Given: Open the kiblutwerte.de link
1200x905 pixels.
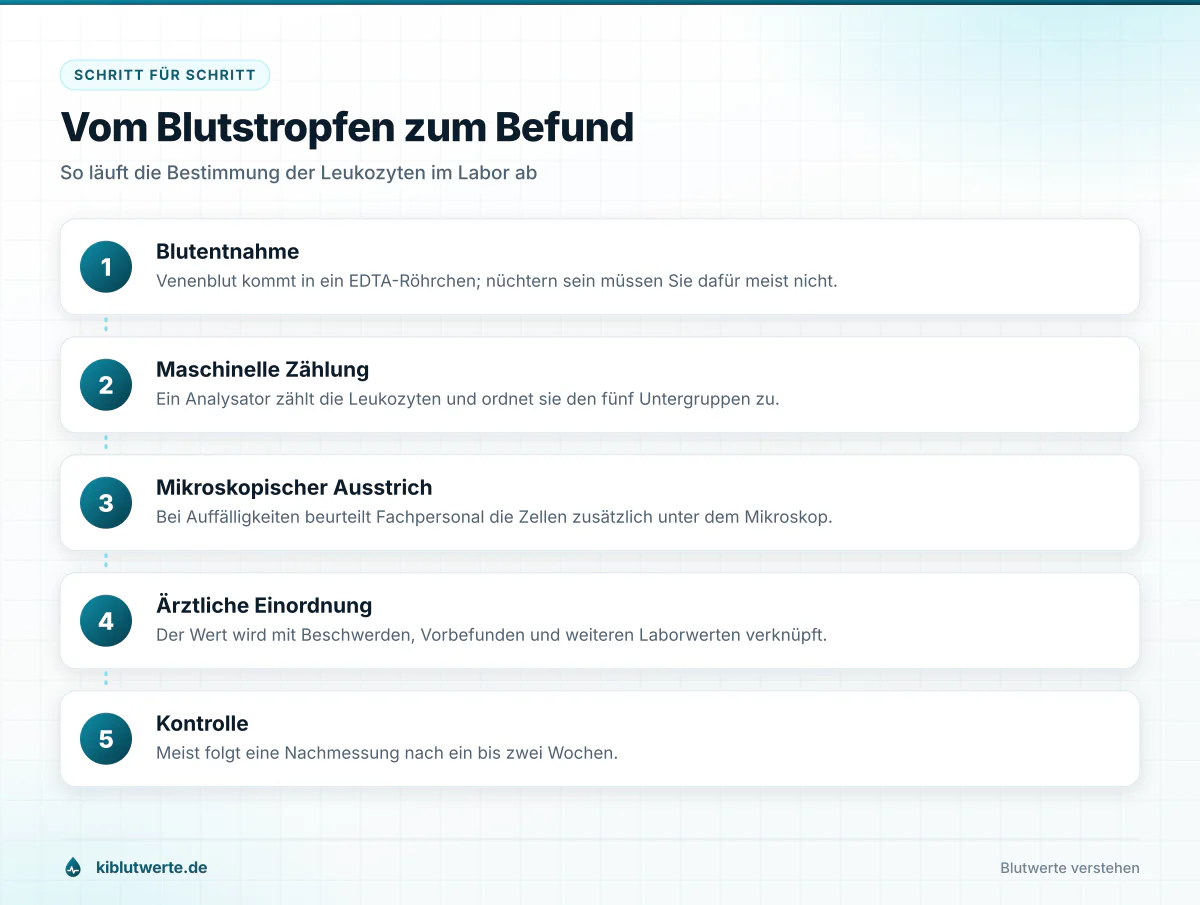Looking at the screenshot, I should coord(151,868).
